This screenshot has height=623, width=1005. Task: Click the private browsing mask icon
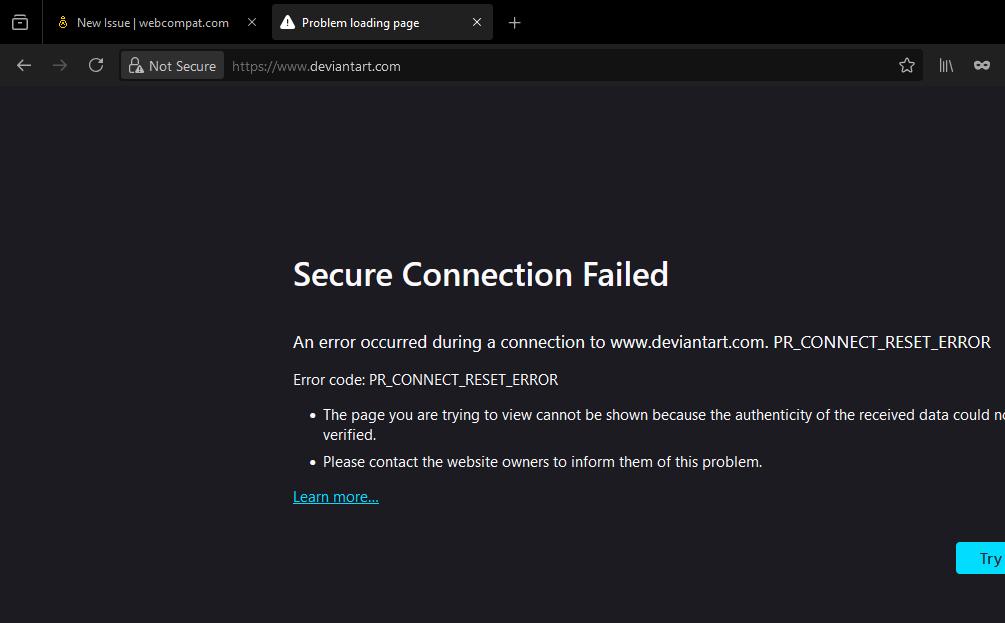[x=981, y=65]
